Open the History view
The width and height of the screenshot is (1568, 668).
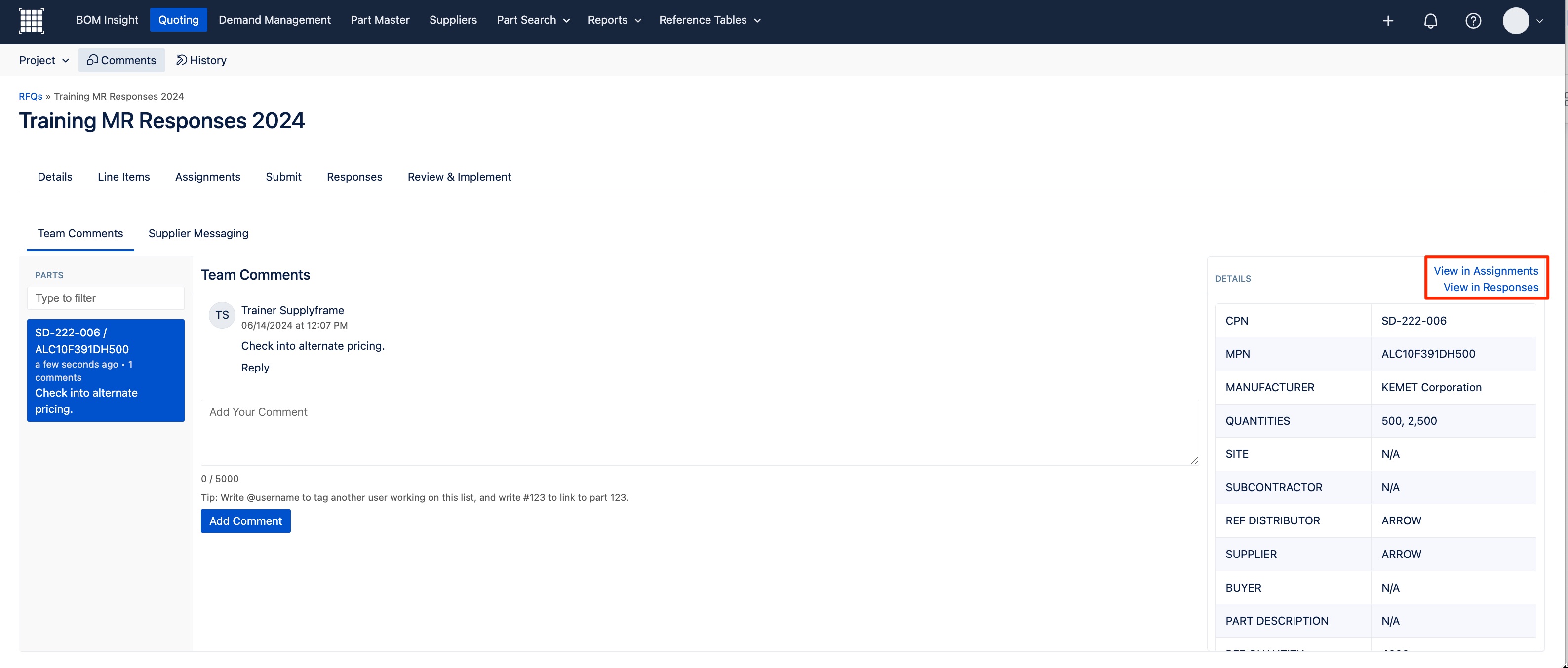[201, 60]
